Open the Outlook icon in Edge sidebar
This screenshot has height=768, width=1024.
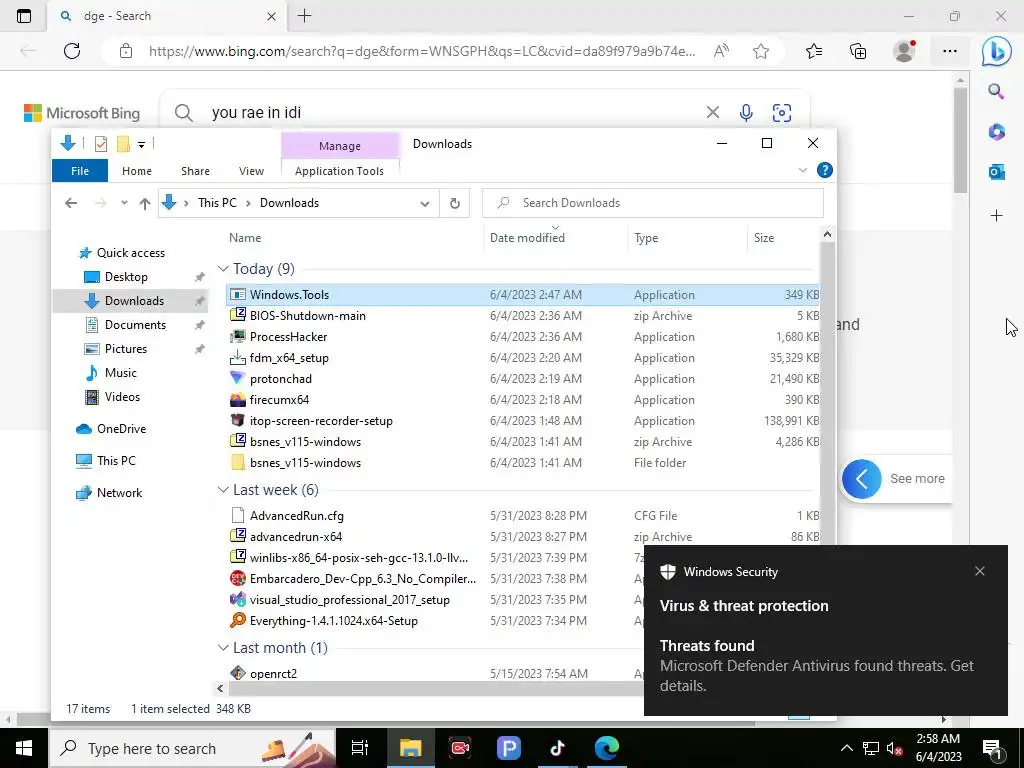point(996,172)
